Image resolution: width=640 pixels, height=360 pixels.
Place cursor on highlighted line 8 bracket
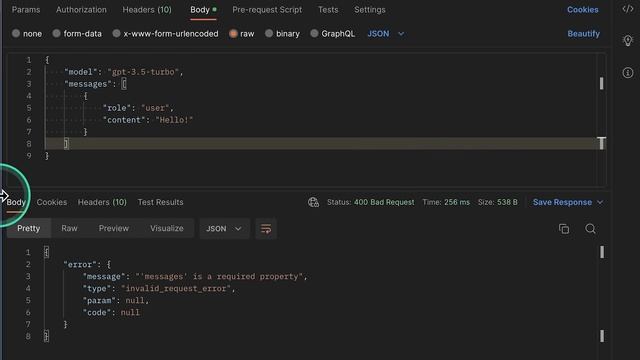click(x=66, y=144)
